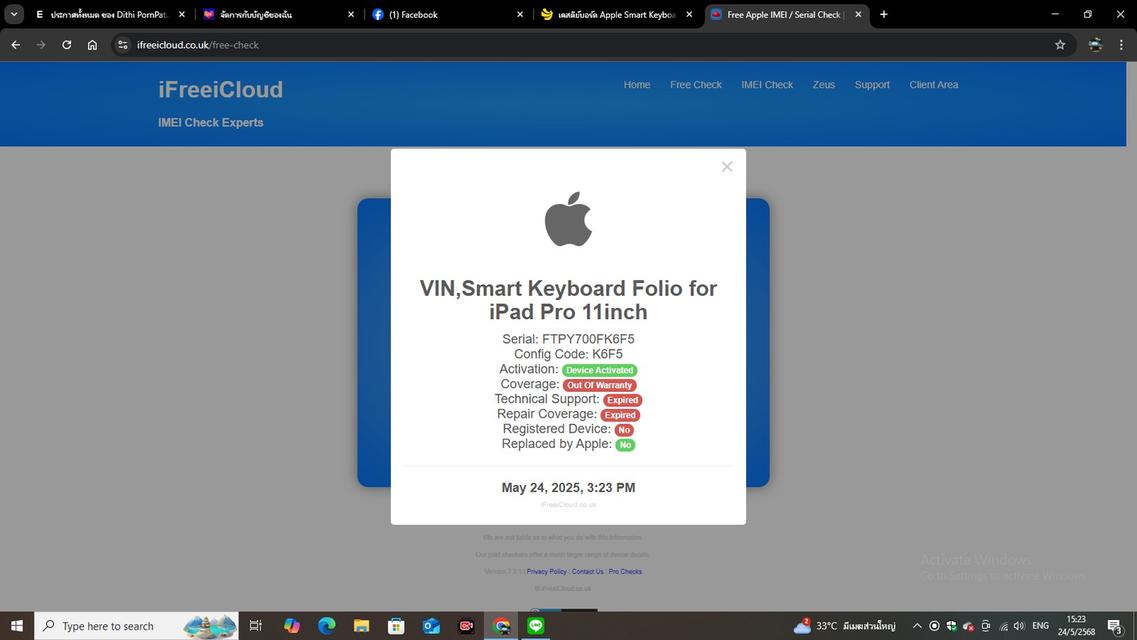Open Task View on the taskbar

[x=255, y=626]
